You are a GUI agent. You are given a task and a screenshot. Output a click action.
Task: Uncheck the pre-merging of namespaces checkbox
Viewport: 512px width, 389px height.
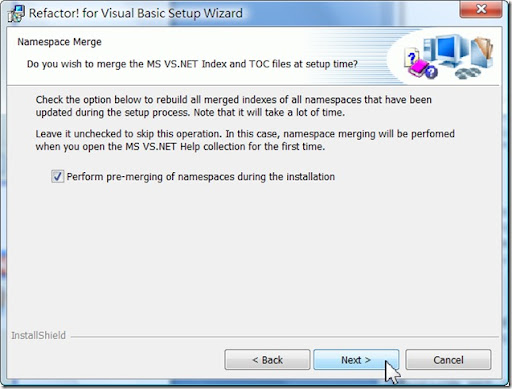point(58,176)
